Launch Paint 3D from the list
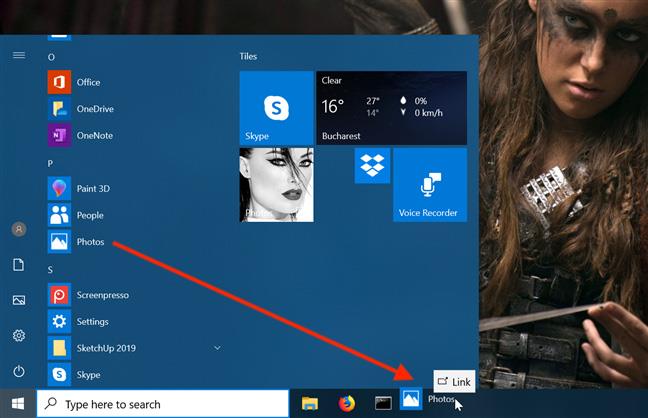 coord(93,189)
